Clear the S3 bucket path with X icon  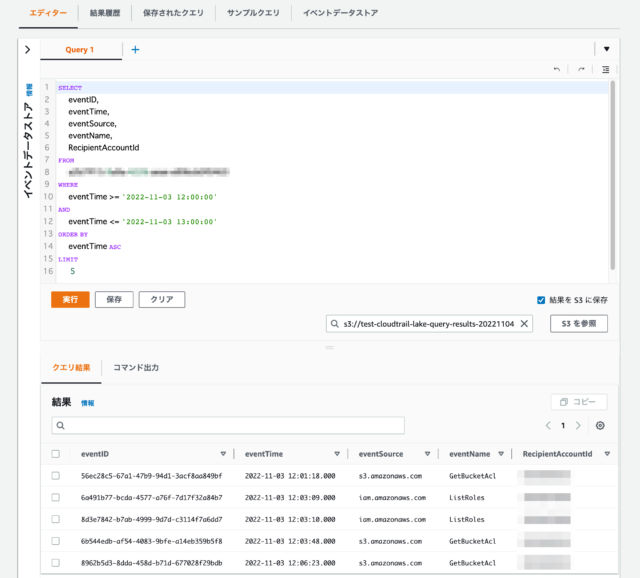coord(524,324)
